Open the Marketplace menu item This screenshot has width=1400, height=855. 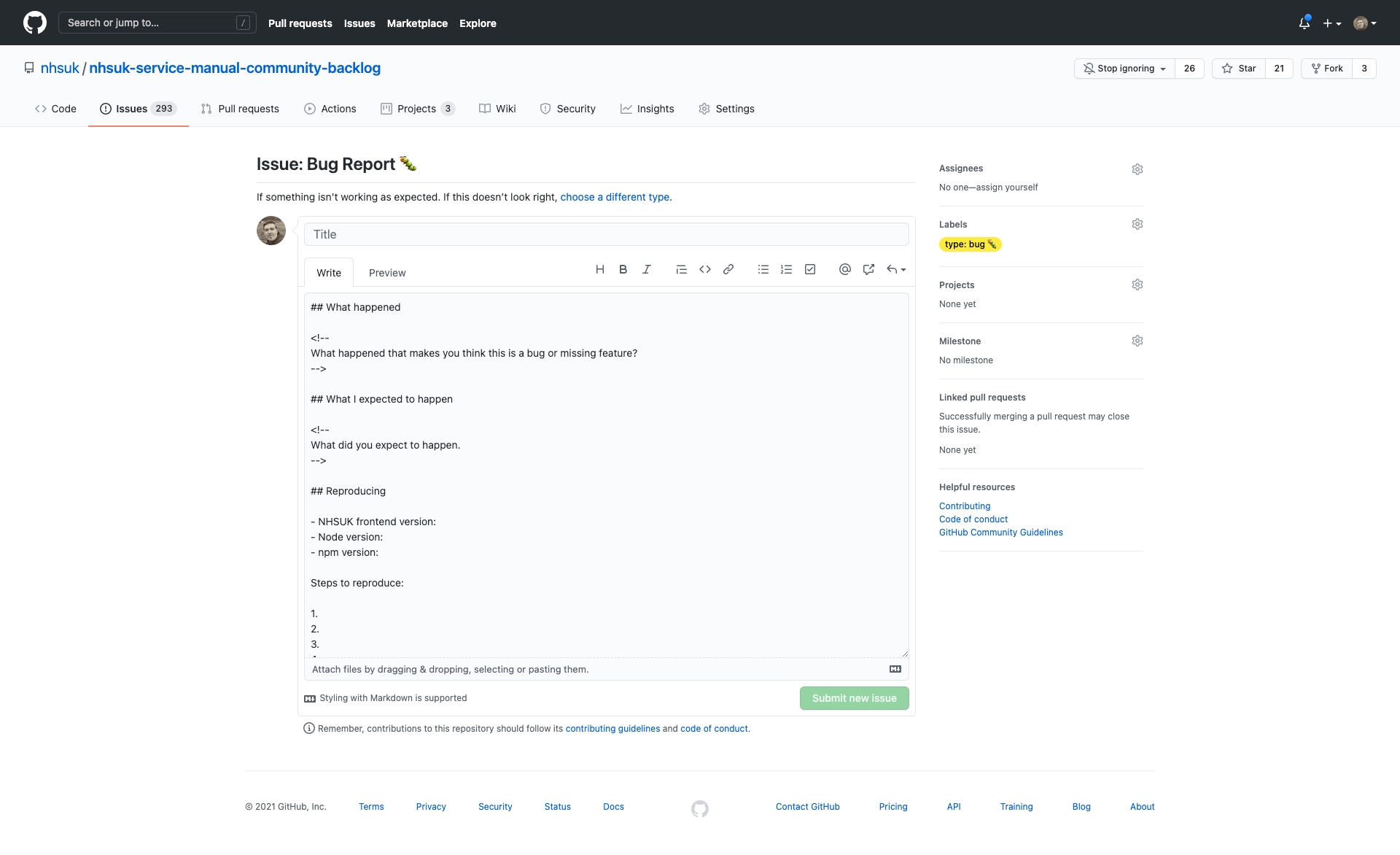(417, 23)
